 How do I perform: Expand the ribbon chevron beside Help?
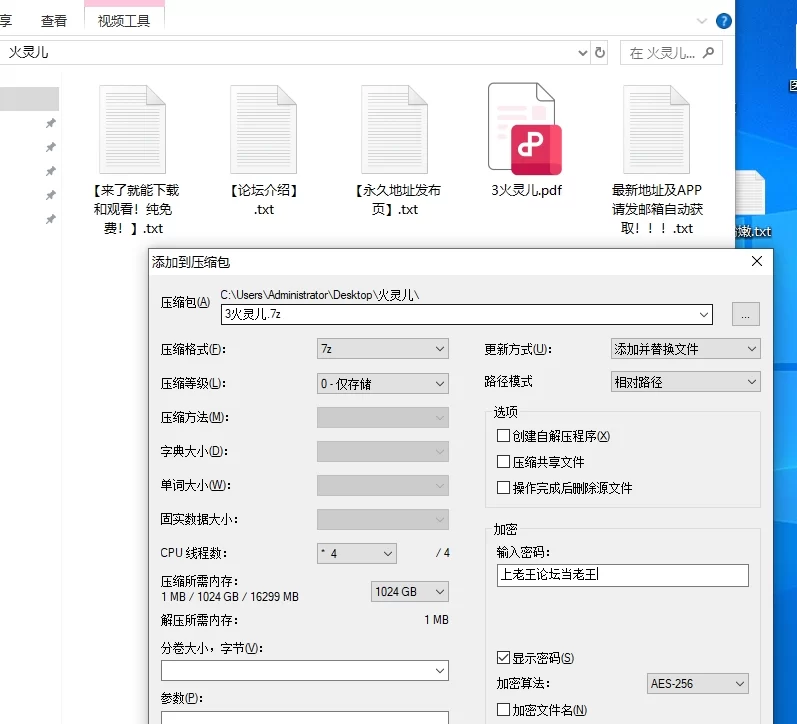coord(701,21)
